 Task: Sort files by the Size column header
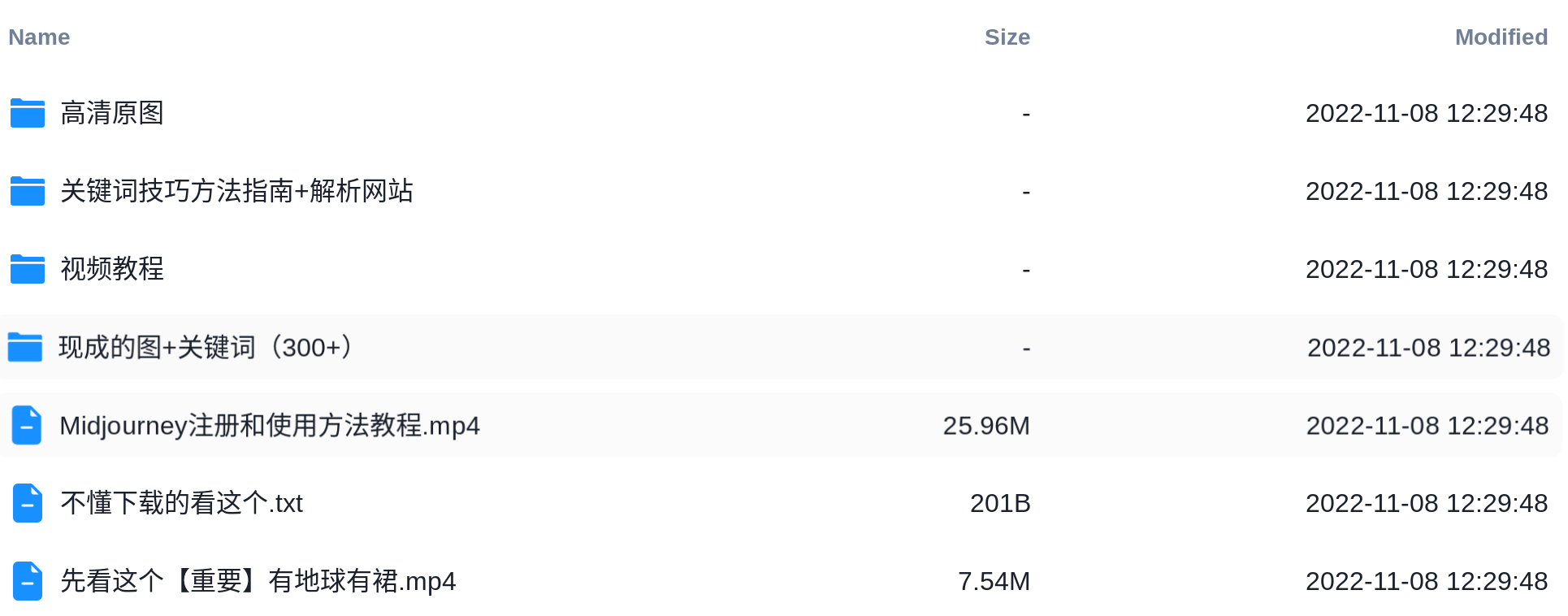coord(1007,37)
